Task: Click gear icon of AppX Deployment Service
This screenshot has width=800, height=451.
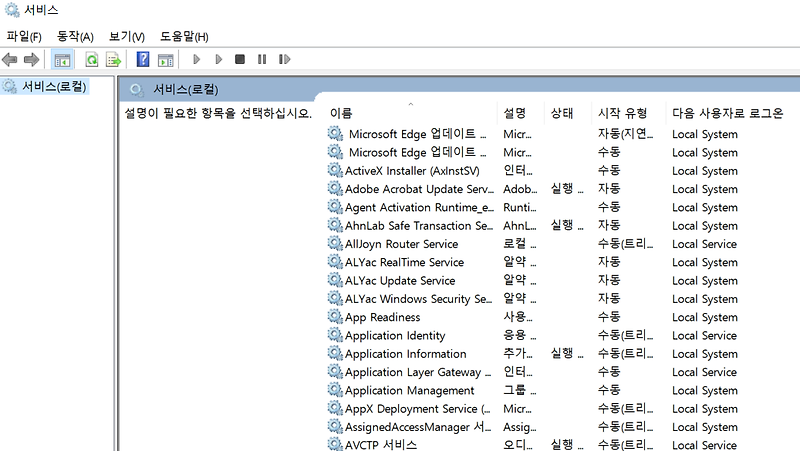Action: (x=335, y=408)
